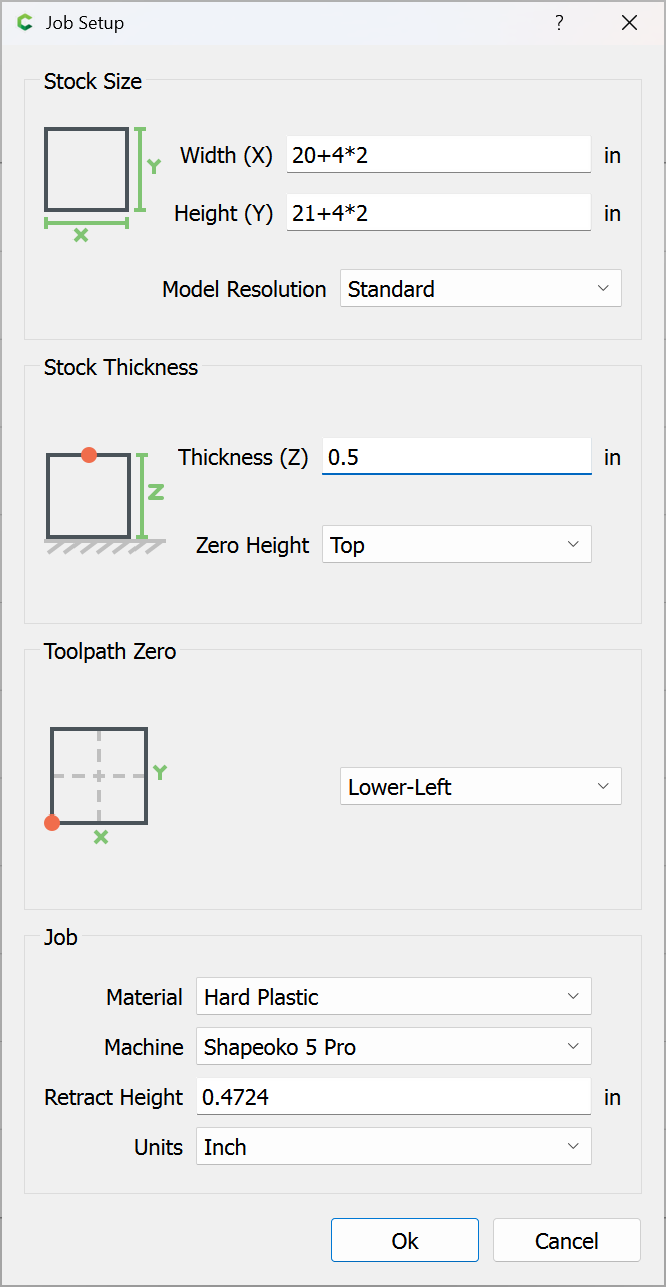Click the question mark help button
666x1287 pixels.
tap(559, 23)
